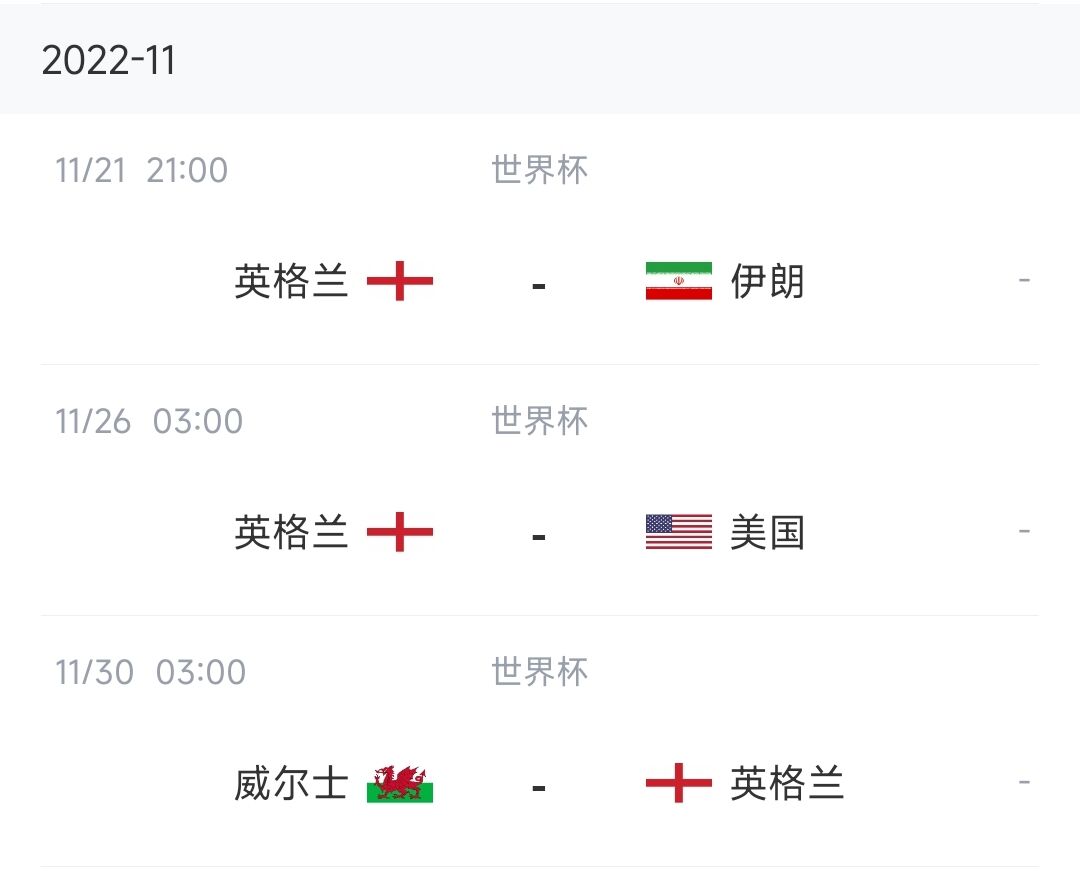Click England flag in Iran match

399,281
